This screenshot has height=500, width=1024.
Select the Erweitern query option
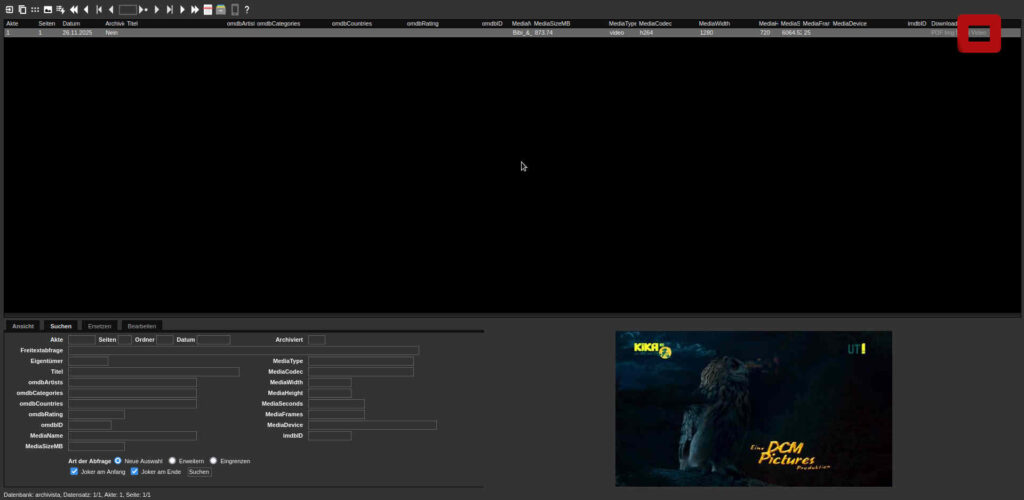(x=172, y=460)
